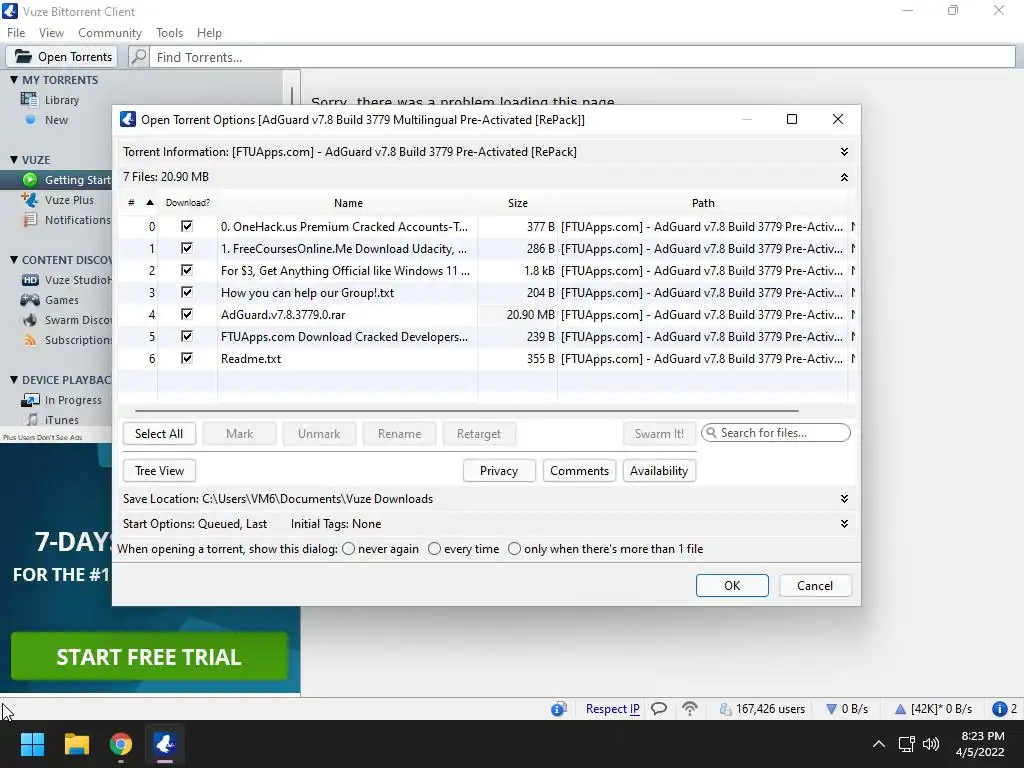The height and width of the screenshot is (768, 1024).
Task: Expand the Save Location section
Action: (x=844, y=498)
